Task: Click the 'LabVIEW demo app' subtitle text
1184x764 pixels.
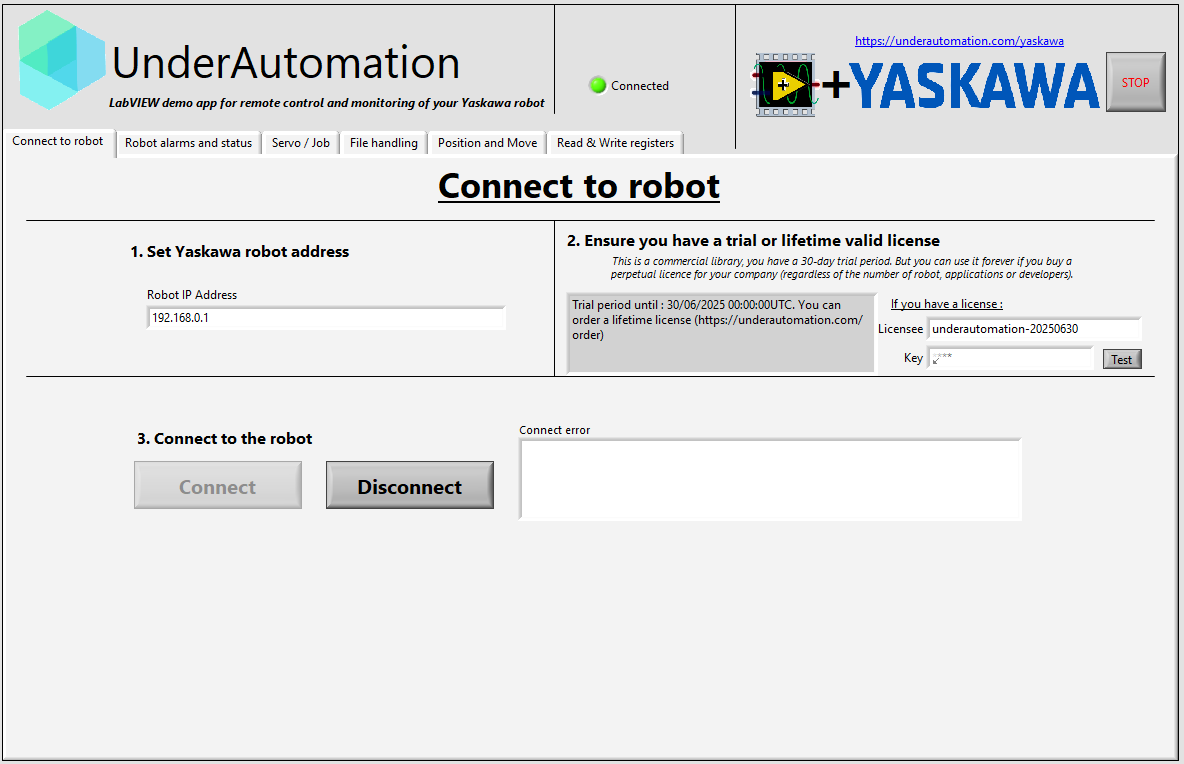Action: coord(326,103)
